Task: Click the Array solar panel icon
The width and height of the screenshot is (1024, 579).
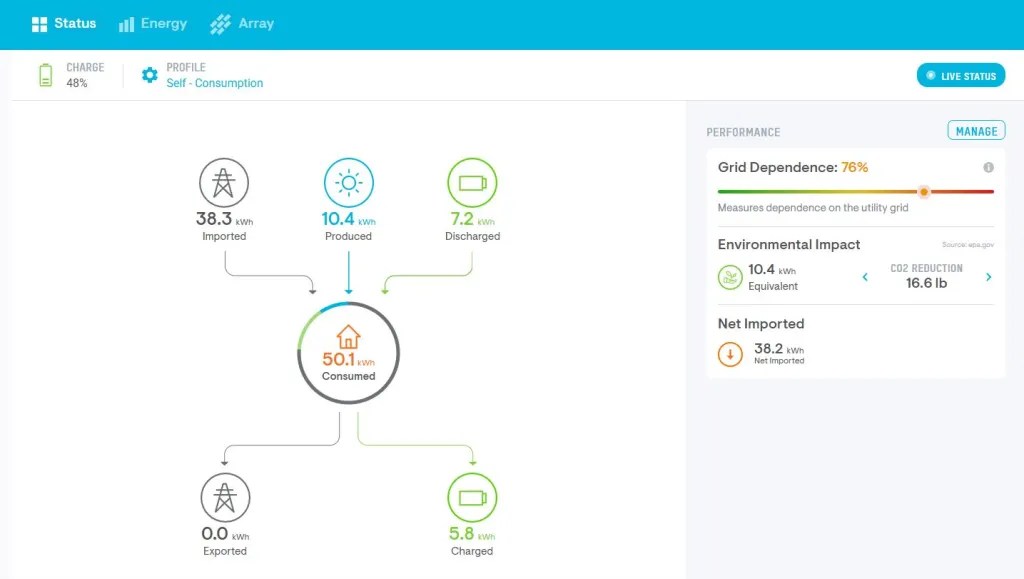Action: 220,25
